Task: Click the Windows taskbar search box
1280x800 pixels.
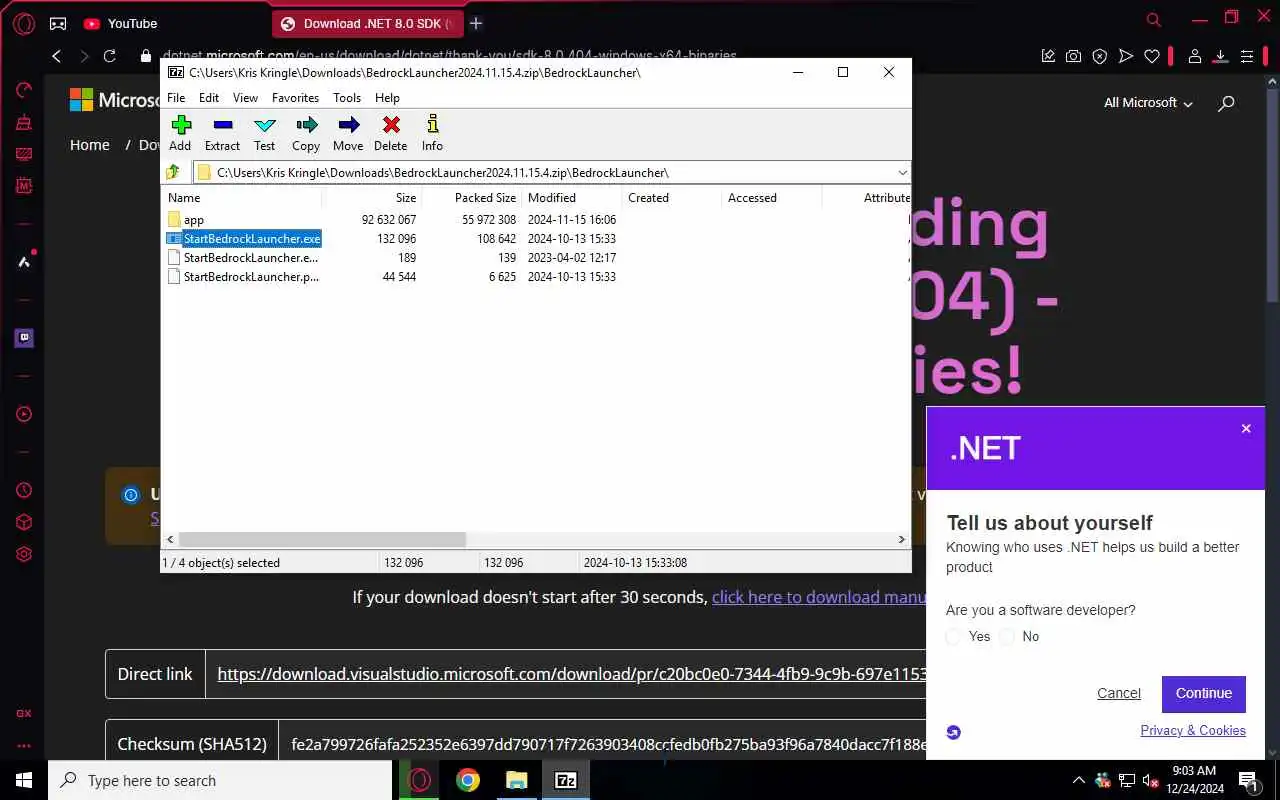Action: pos(220,781)
